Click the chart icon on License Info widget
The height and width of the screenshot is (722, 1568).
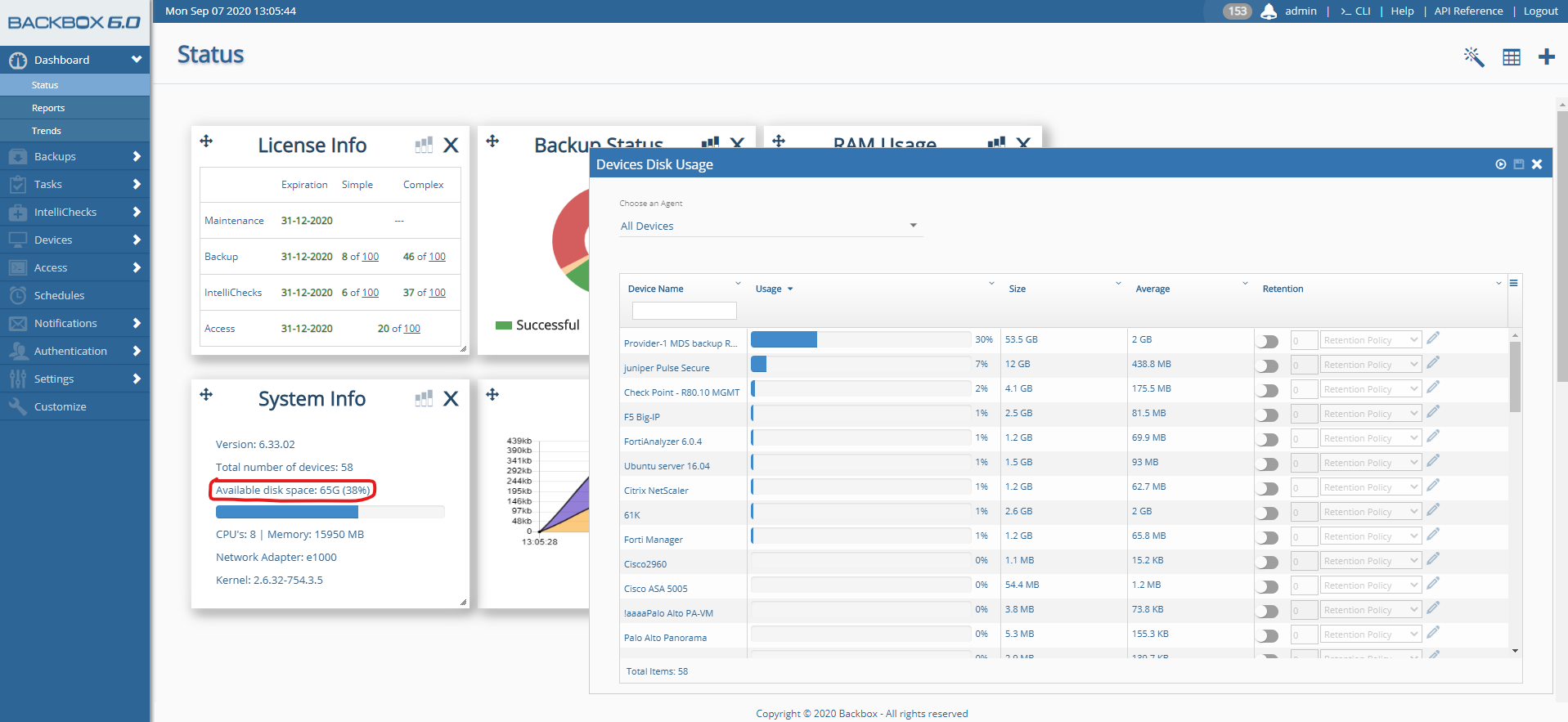point(424,146)
